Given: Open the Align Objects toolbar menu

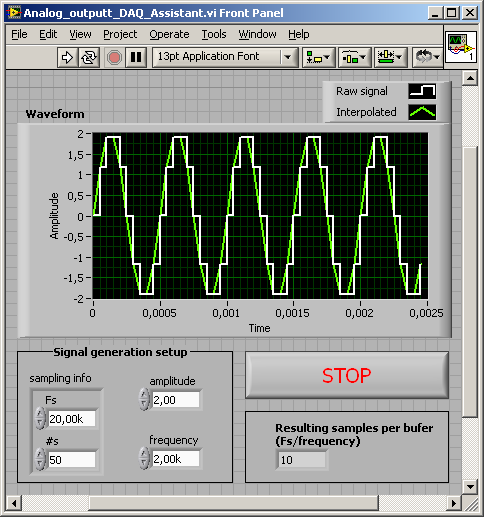Looking at the screenshot, I should (318, 57).
